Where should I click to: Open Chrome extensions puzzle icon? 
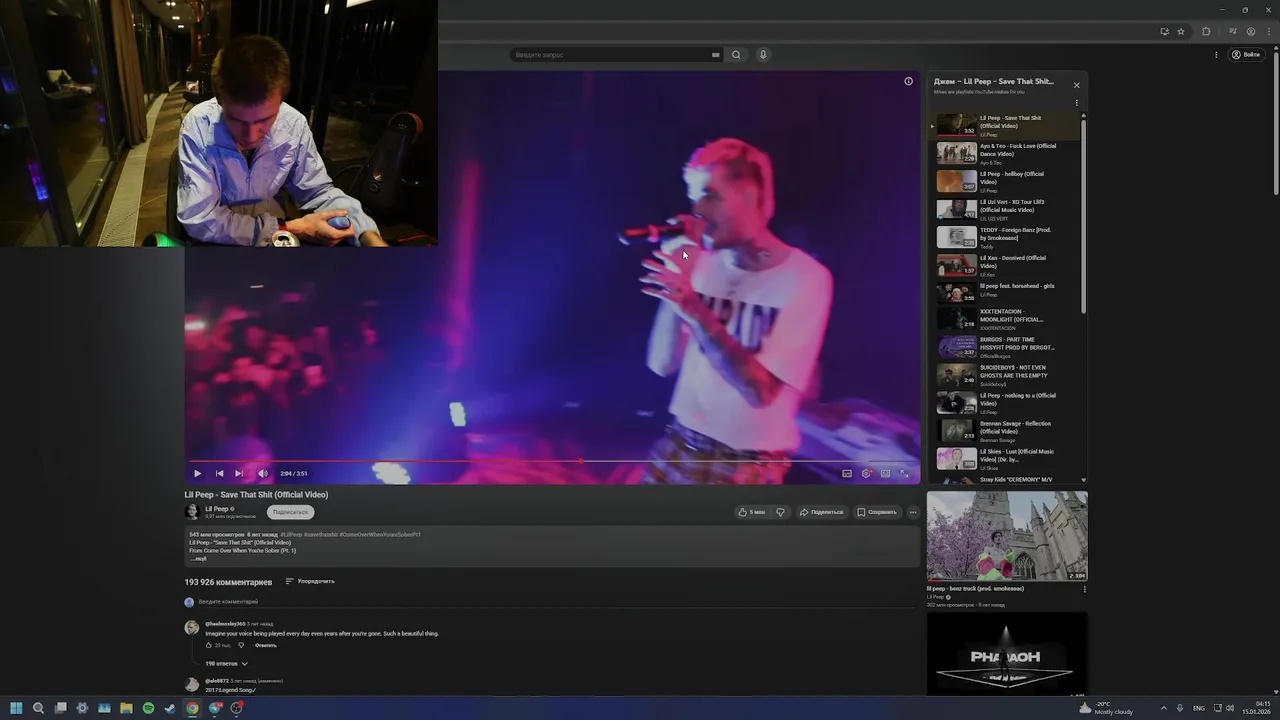1206,31
